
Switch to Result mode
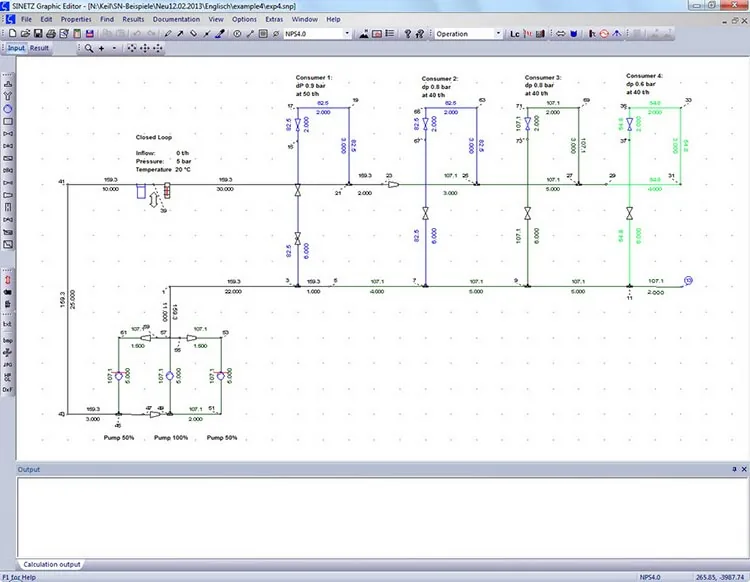pyautogui.click(x=39, y=48)
